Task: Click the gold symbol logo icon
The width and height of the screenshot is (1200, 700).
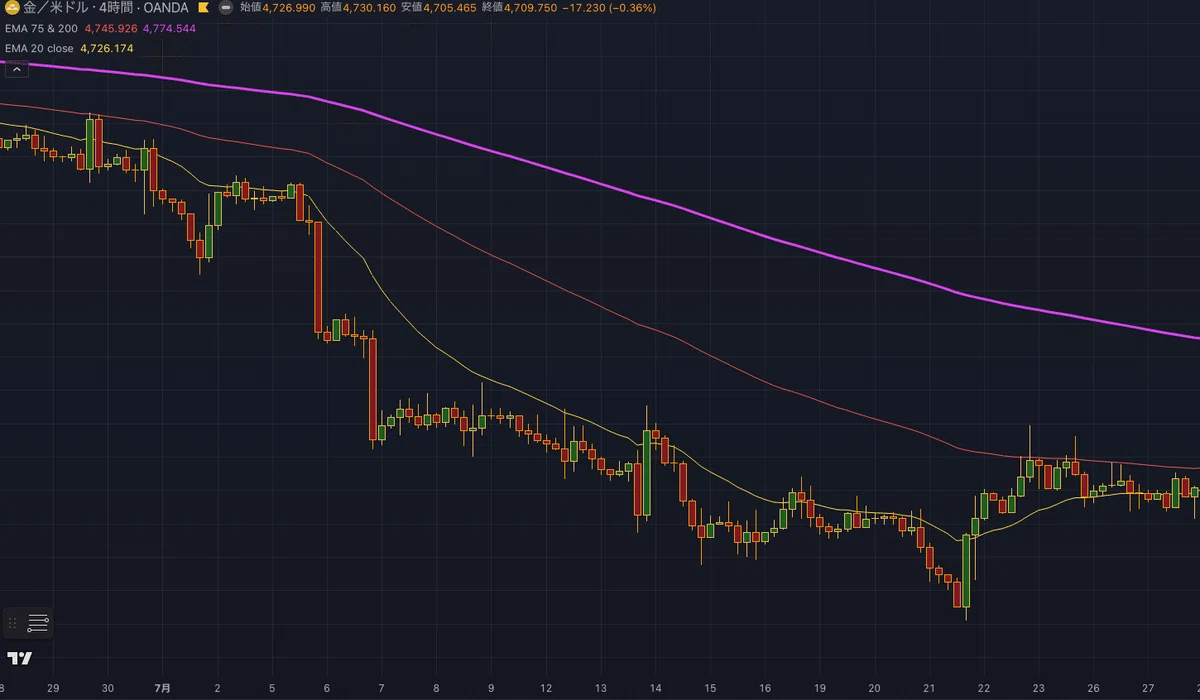Action: [x=13, y=8]
